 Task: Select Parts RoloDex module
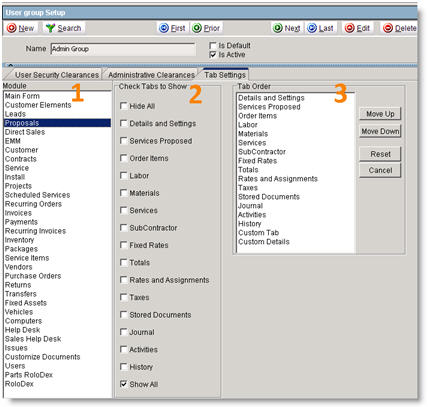point(57,375)
